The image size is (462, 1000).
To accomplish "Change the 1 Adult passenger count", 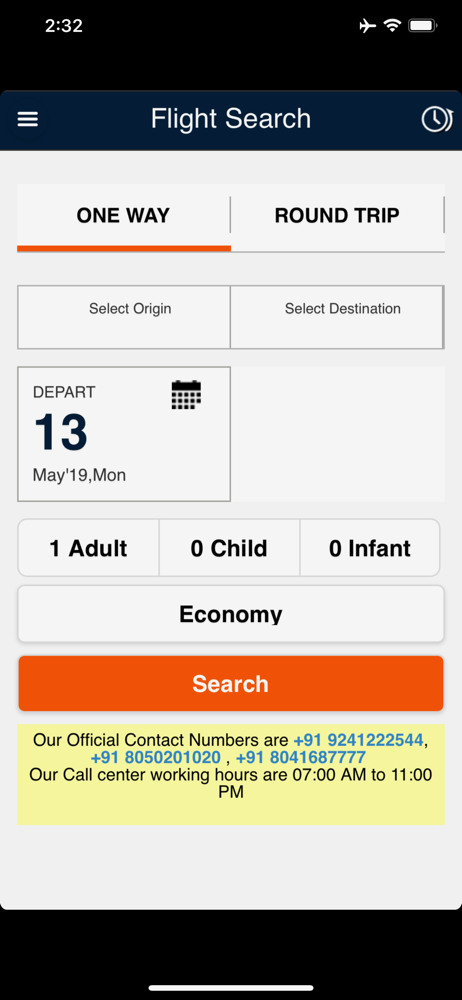I will (88, 548).
